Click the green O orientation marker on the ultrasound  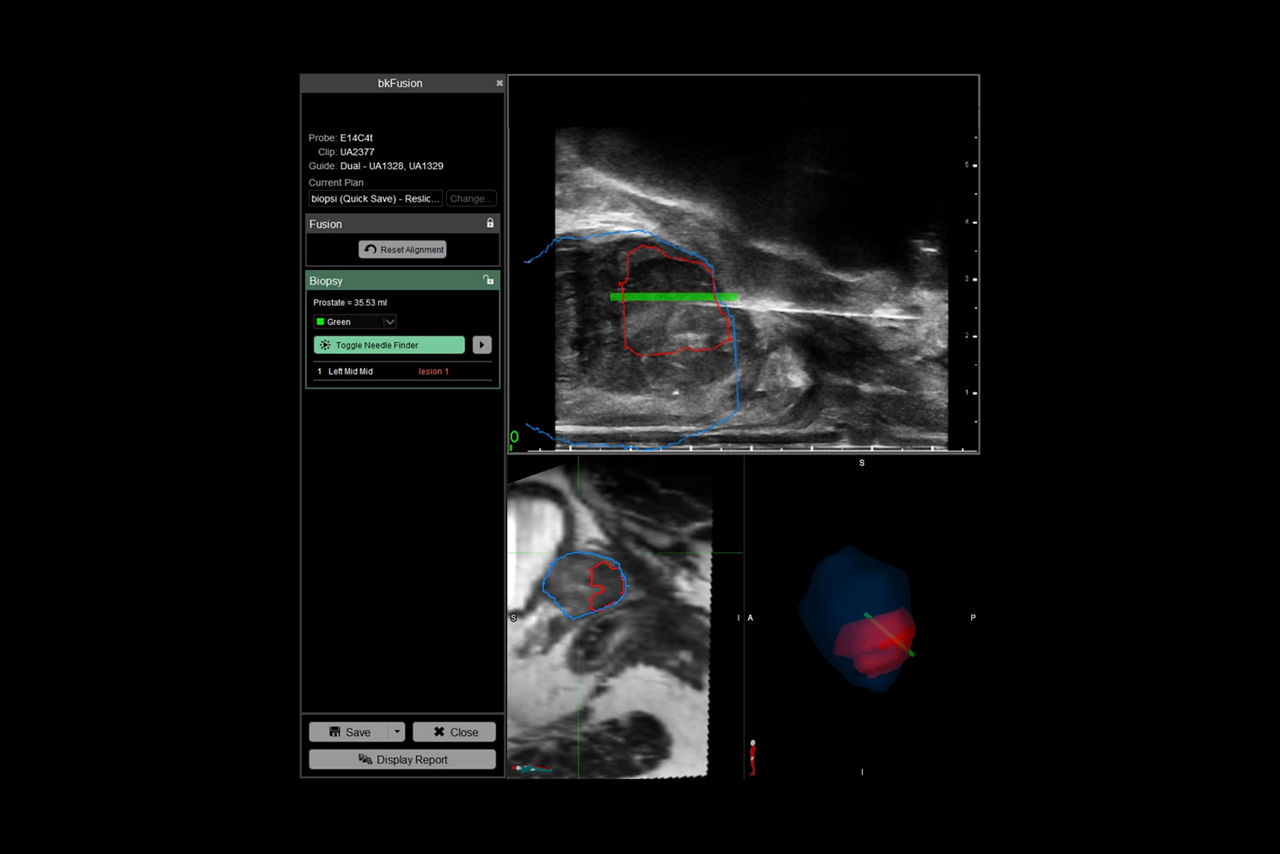pyautogui.click(x=514, y=435)
